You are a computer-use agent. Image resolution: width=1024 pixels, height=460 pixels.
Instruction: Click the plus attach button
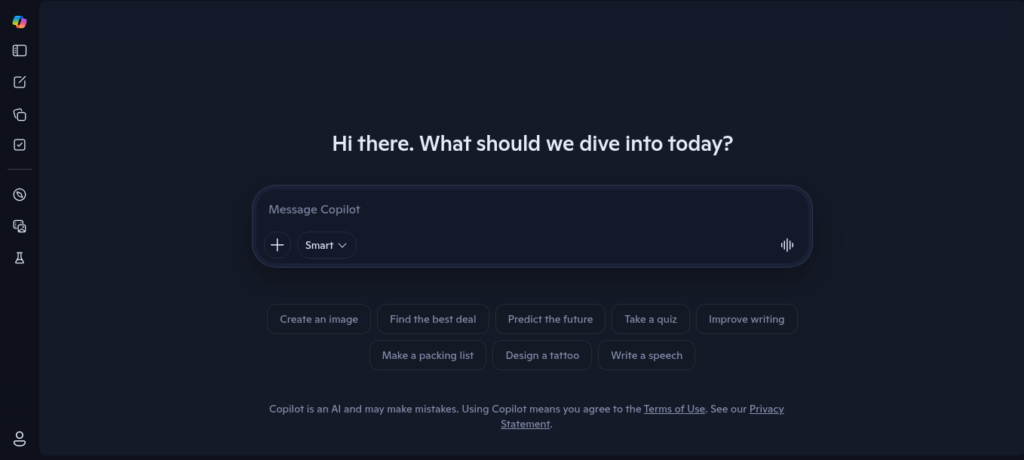click(x=278, y=245)
